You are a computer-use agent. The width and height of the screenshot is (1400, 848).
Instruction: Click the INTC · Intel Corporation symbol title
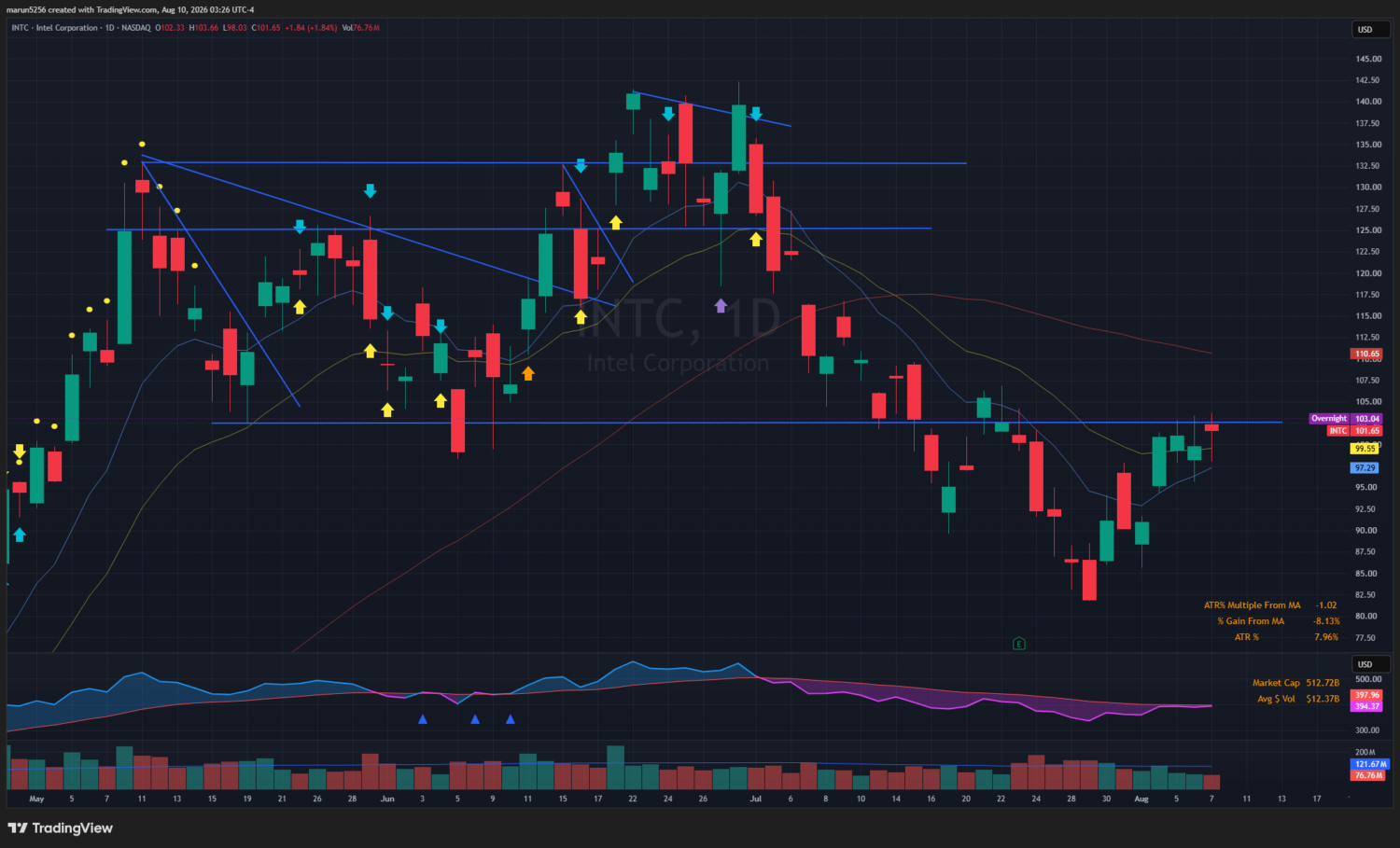click(54, 28)
